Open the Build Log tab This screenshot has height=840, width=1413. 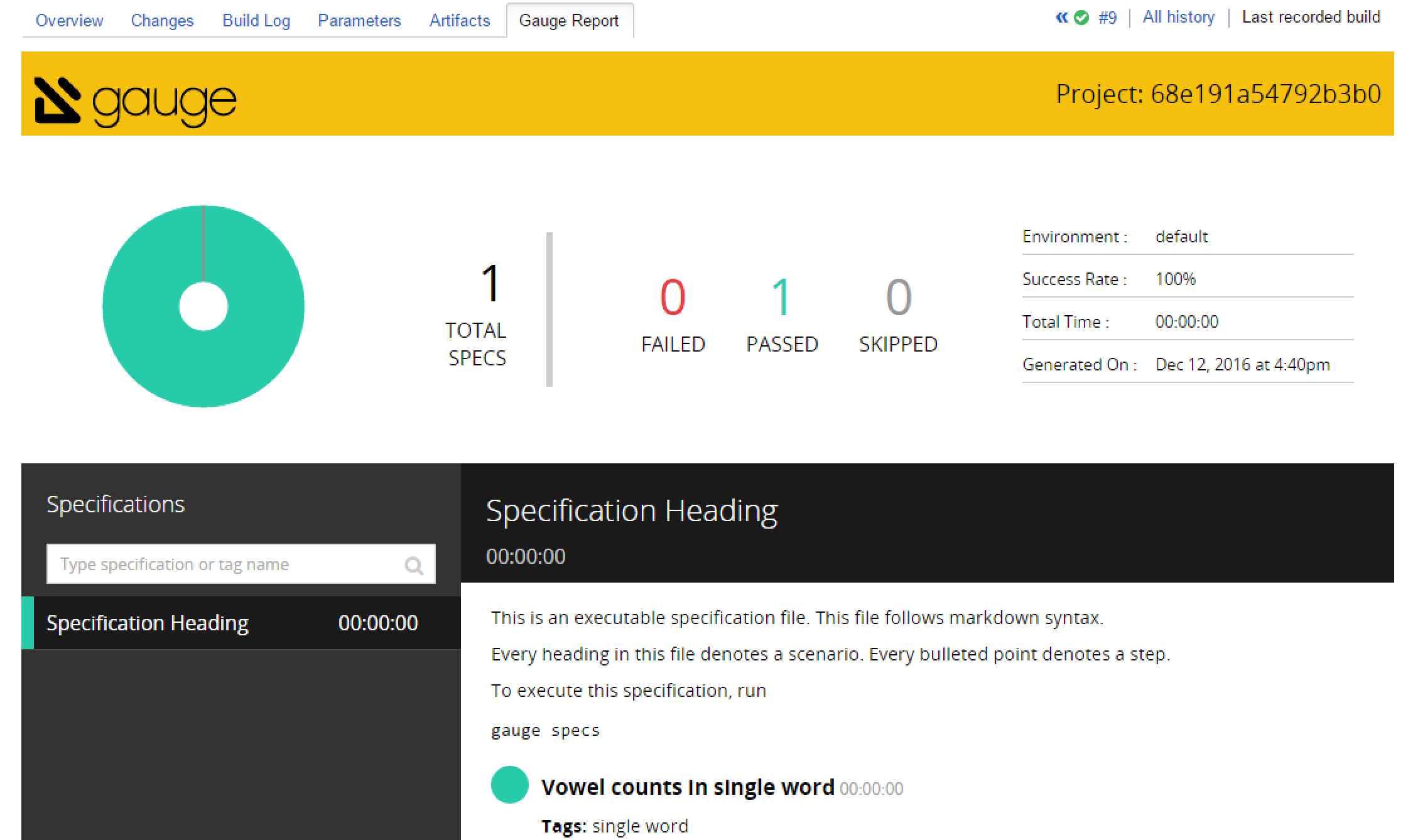[x=256, y=21]
